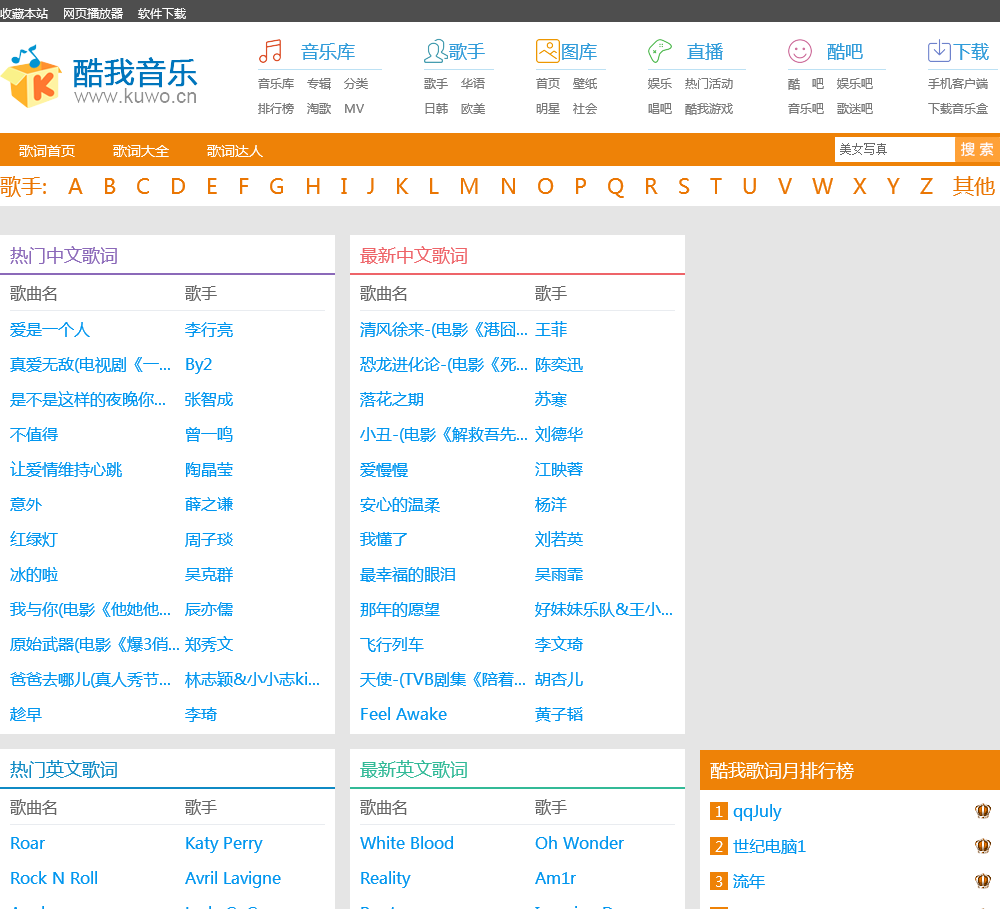Click 网页播放器 in the top bar
Screen dimensions: 1000x909
click(93, 13)
